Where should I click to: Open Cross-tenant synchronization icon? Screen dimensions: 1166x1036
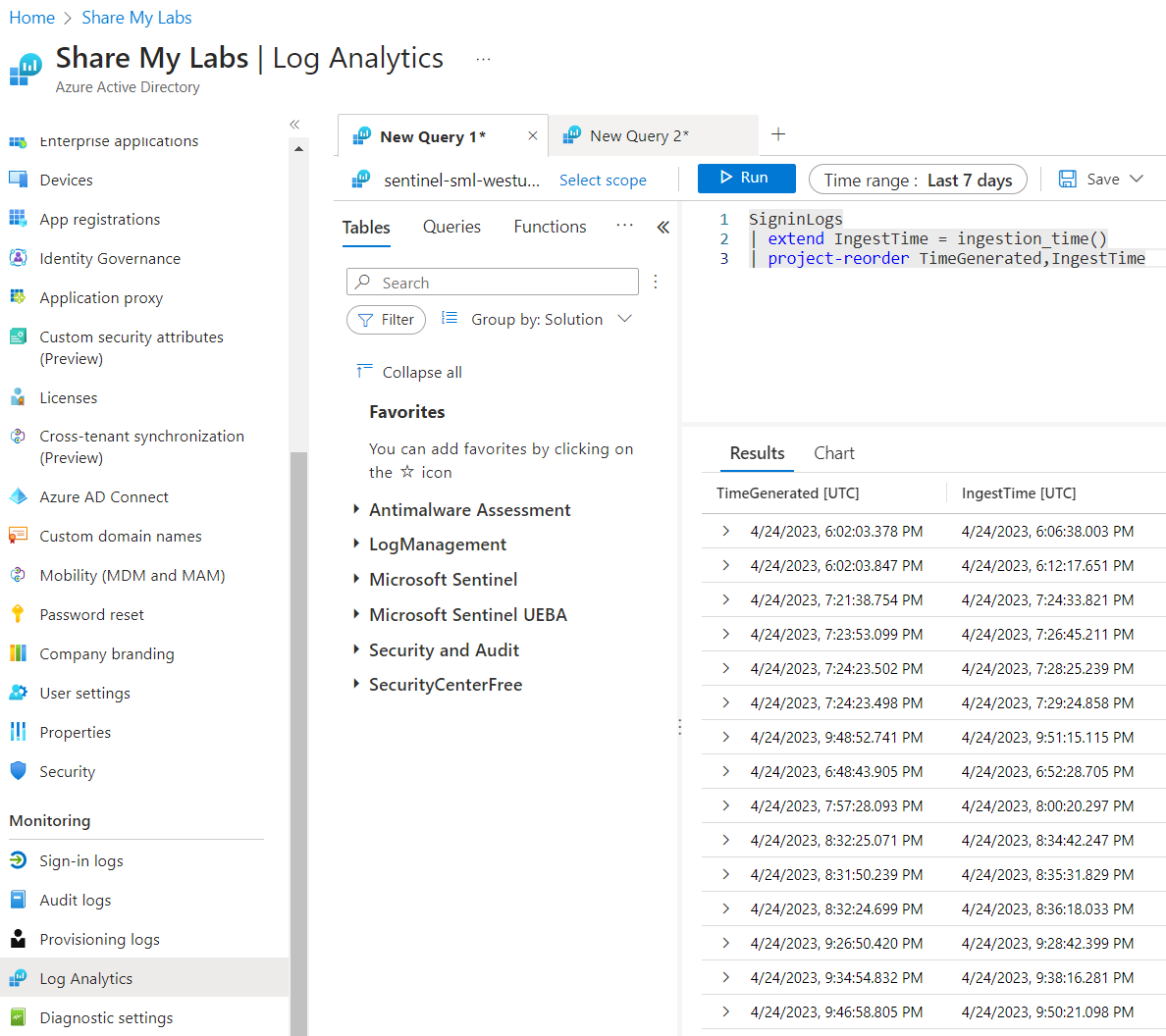(x=18, y=437)
